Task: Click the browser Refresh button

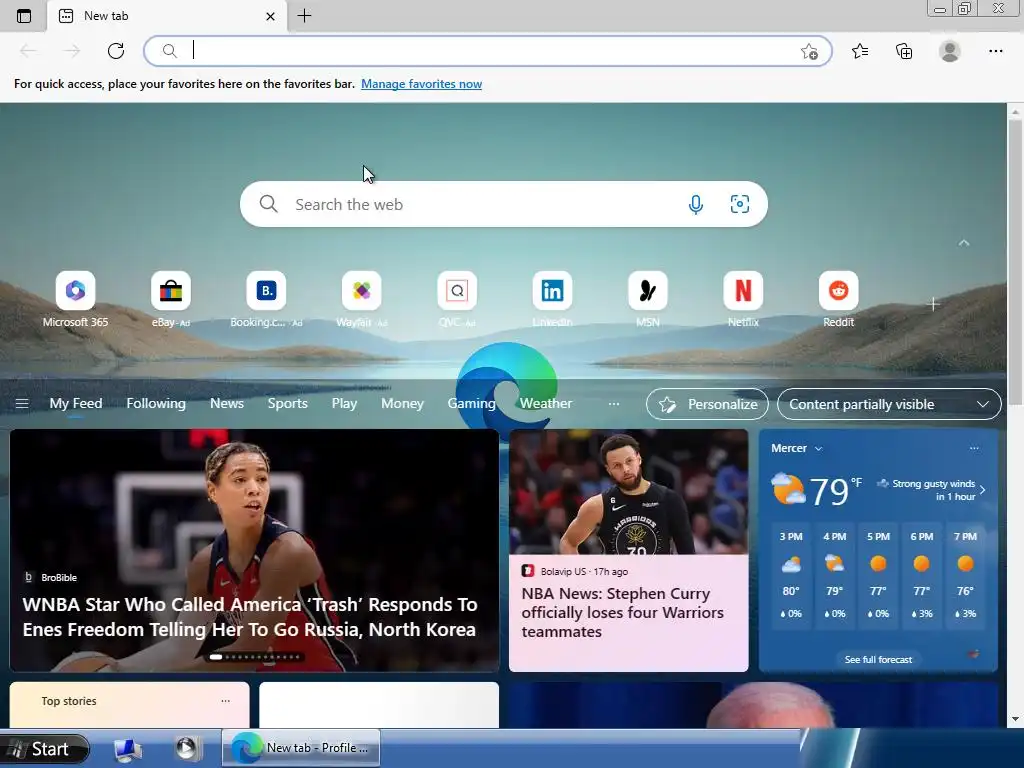Action: (x=116, y=51)
